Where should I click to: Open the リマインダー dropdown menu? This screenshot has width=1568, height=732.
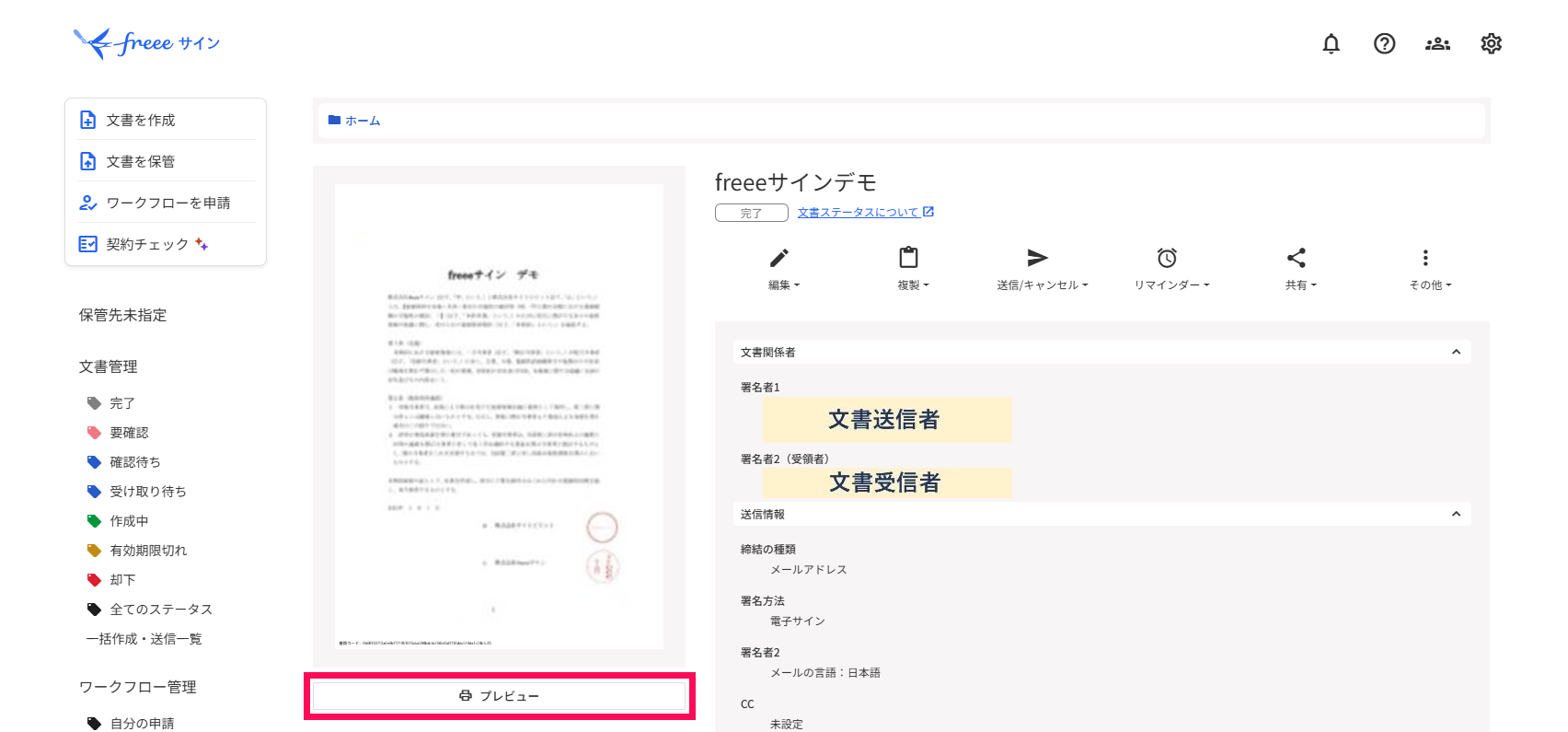click(1171, 285)
